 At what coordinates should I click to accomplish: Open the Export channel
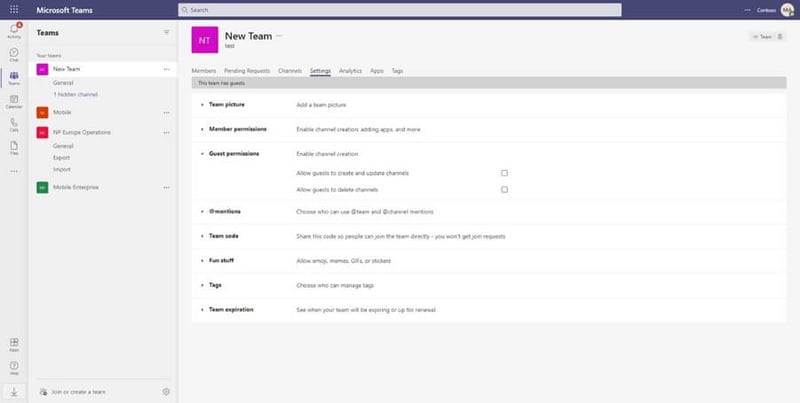coord(62,158)
